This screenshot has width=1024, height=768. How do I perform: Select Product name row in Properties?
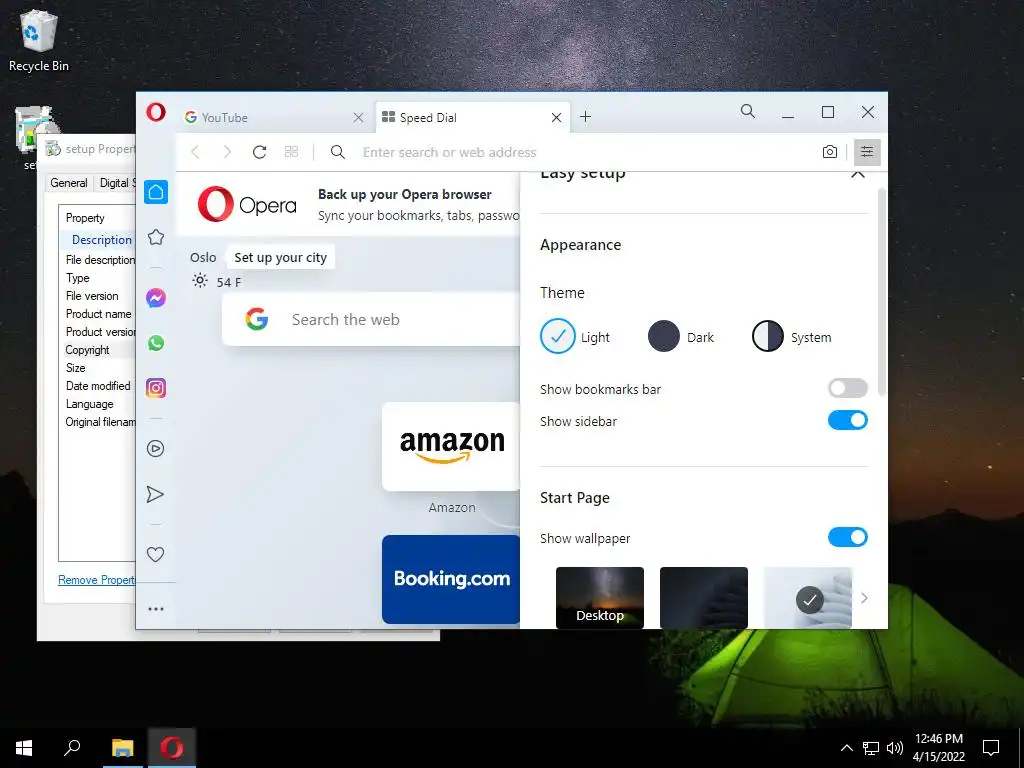(x=98, y=314)
